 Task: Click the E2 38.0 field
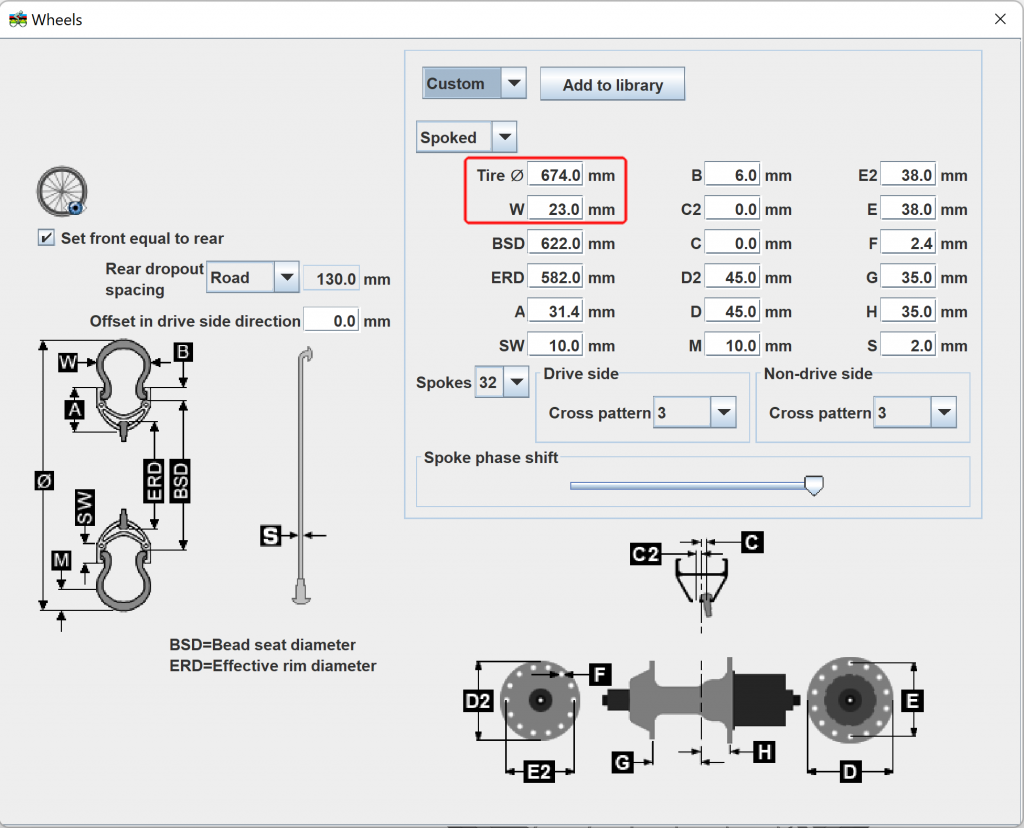[x=908, y=175]
